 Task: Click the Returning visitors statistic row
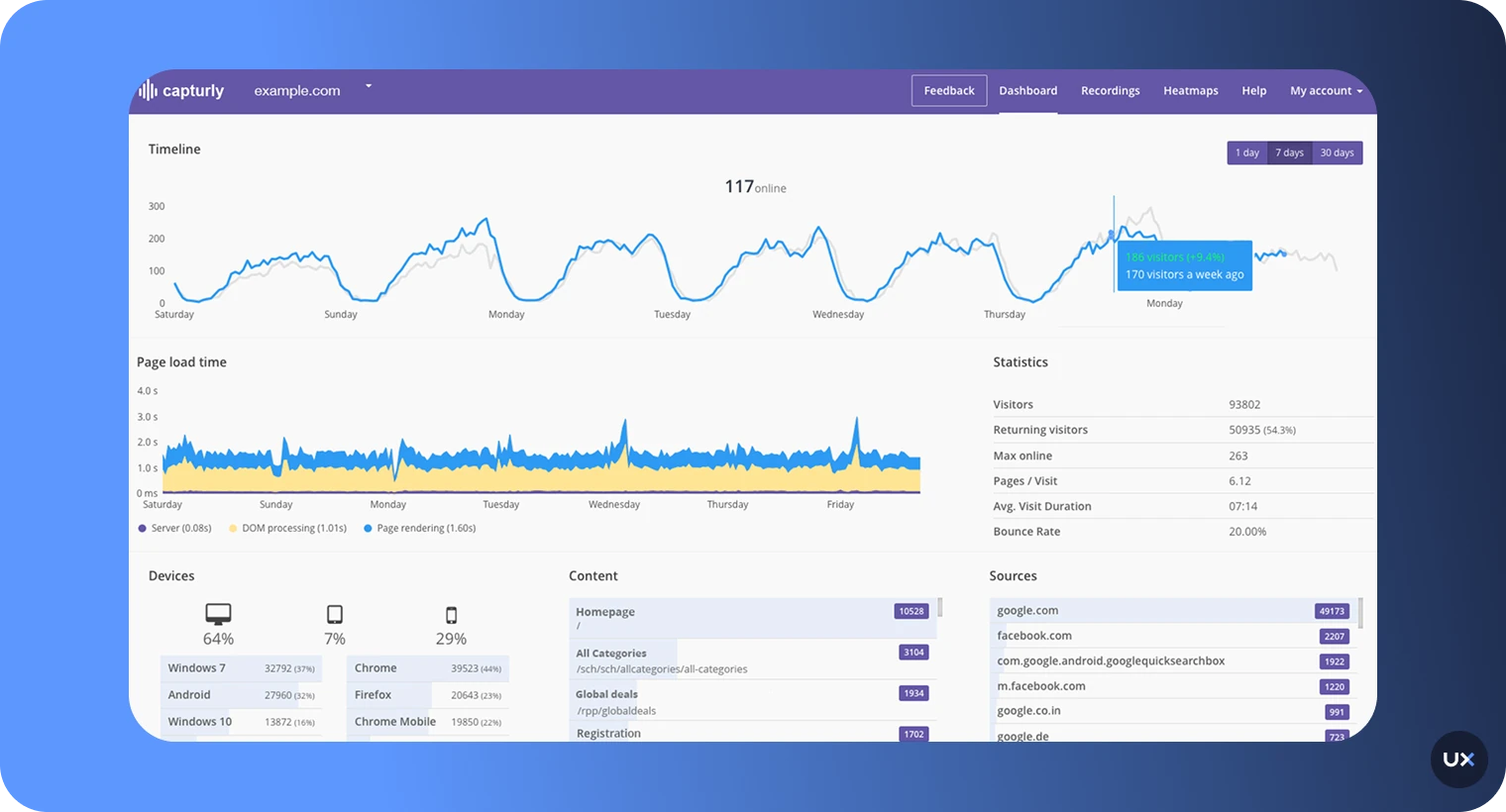coord(1182,430)
